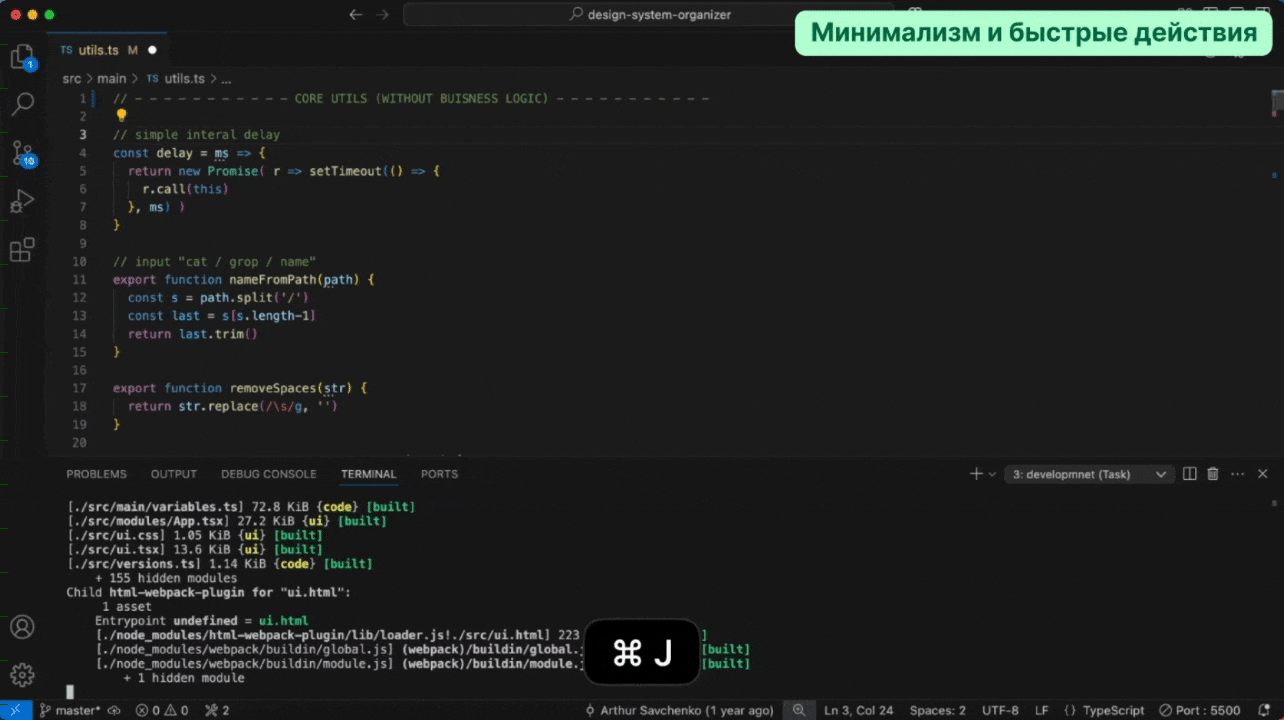Open the terminal selector '3: developmnet (Task)'
The image size is (1284, 720).
(1089, 474)
